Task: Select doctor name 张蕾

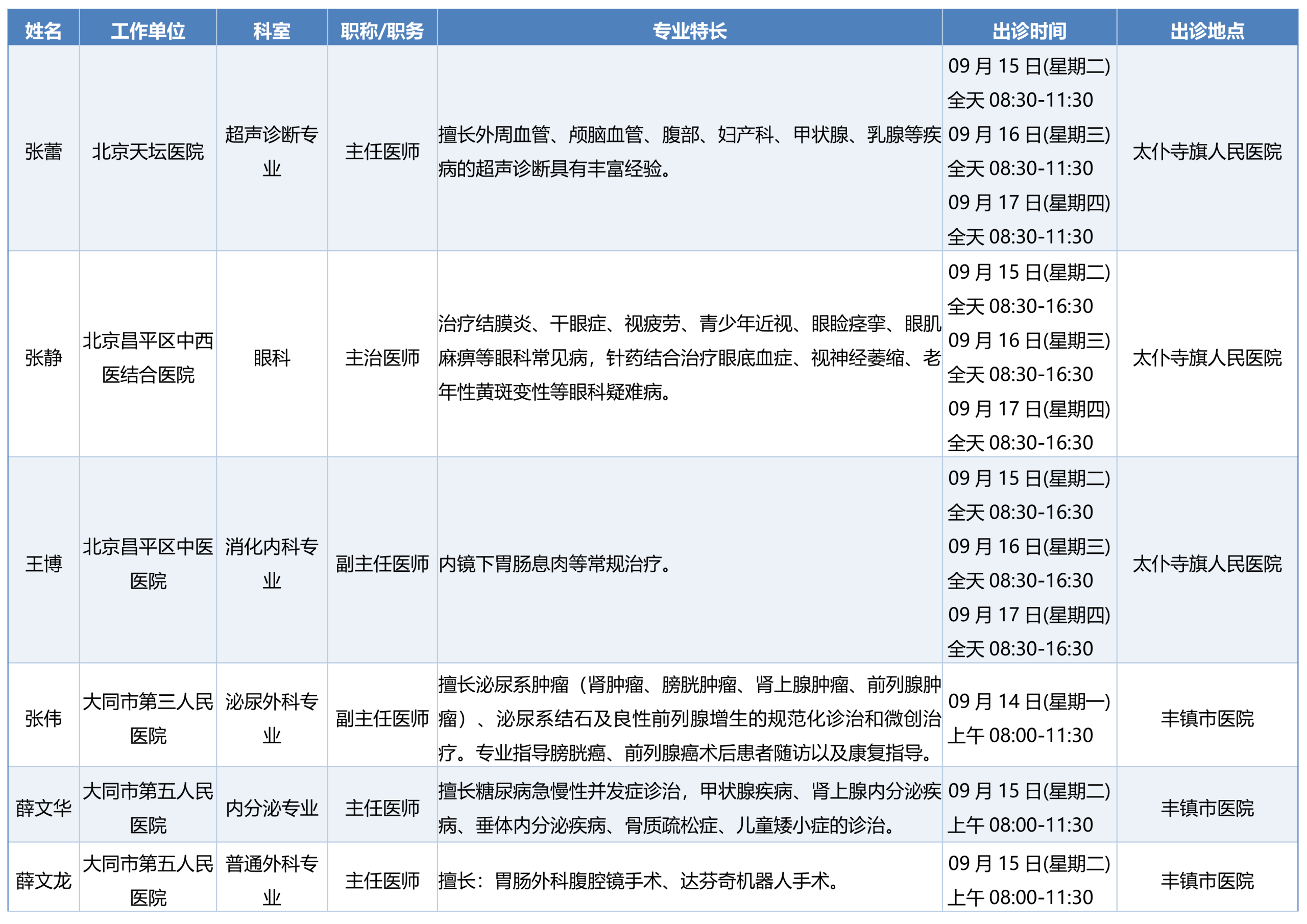Action: point(43,152)
